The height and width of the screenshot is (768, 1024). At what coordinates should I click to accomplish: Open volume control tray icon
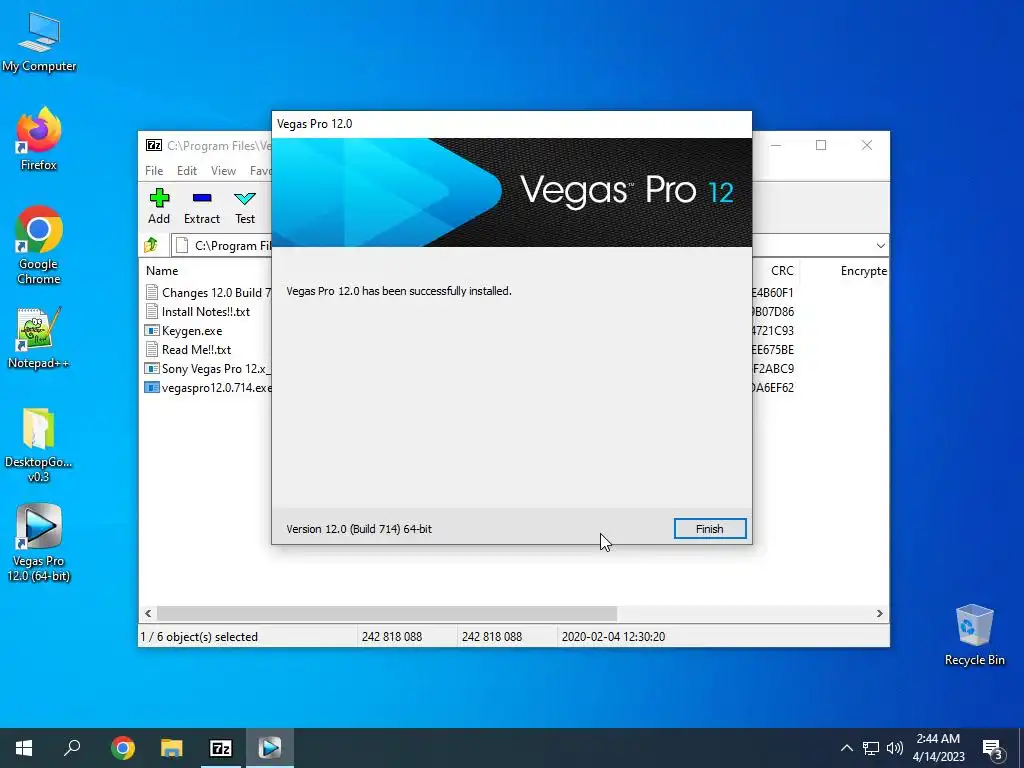tap(895, 748)
